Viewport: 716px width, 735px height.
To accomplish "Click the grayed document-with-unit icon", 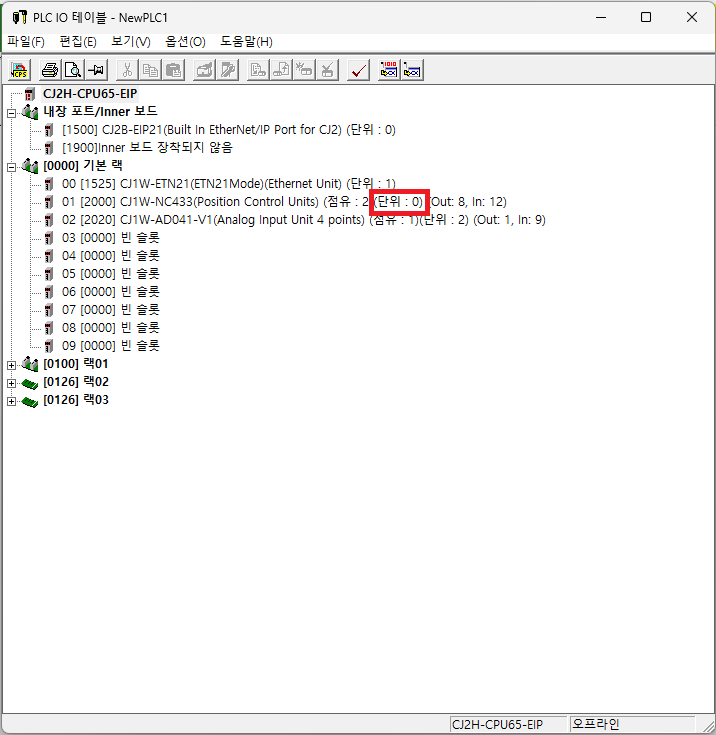I will click(258, 70).
